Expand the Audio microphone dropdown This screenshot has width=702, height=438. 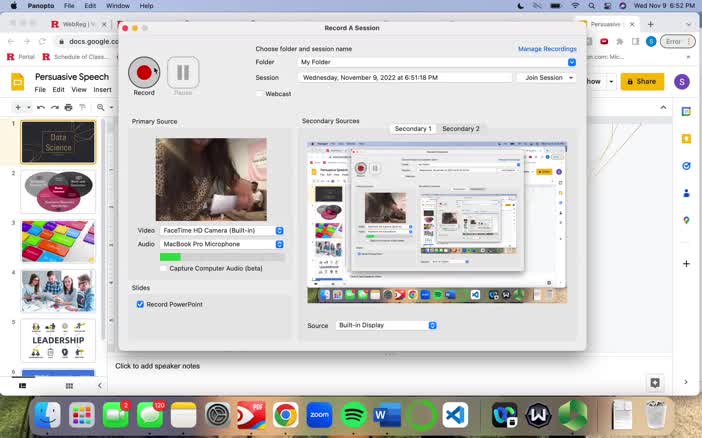[x=223, y=244]
